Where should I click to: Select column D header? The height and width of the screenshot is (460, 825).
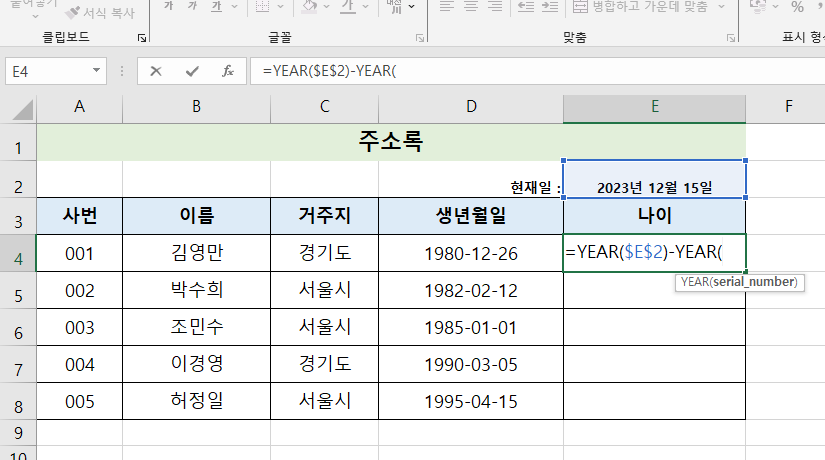coord(471,107)
